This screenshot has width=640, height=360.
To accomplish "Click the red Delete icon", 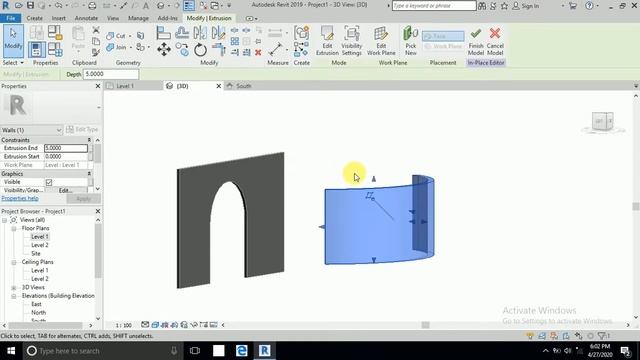I will 258,52.
